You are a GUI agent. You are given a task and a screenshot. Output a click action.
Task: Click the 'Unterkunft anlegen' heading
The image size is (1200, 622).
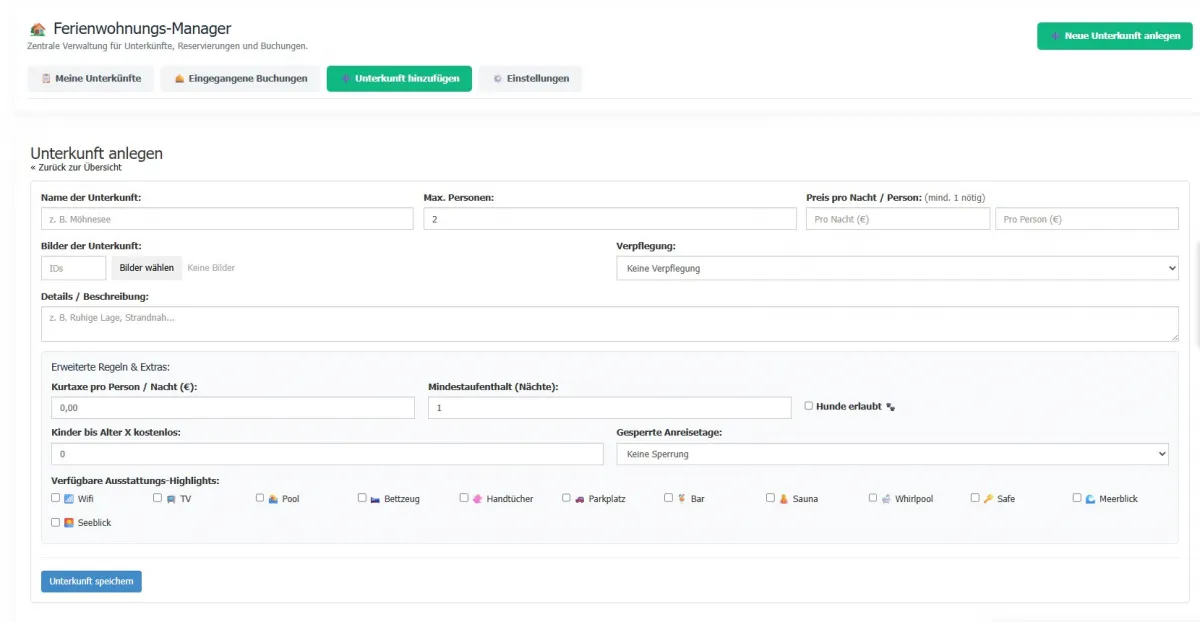click(x=96, y=153)
